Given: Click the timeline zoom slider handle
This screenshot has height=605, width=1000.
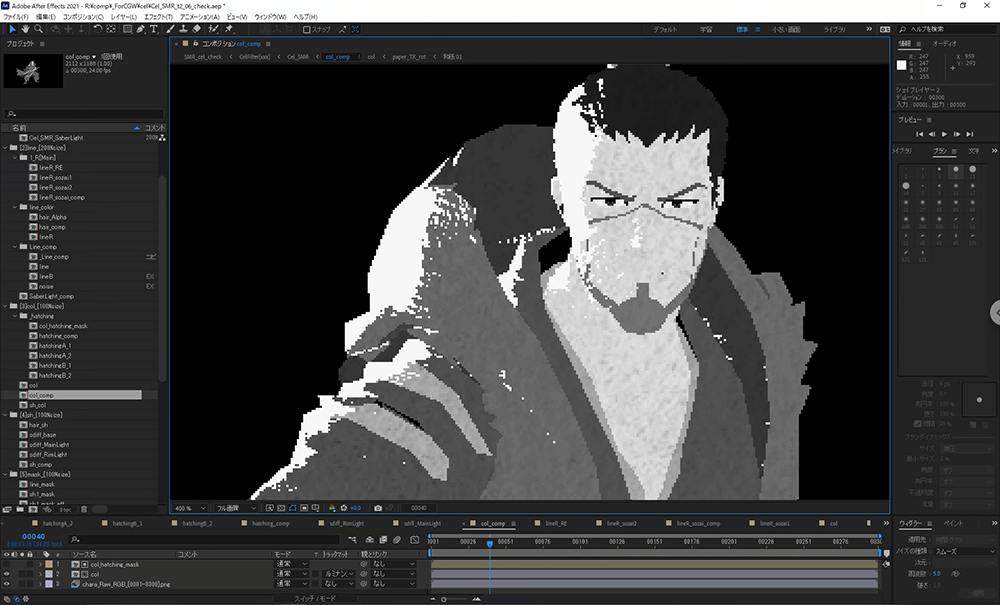Looking at the screenshot, I should click(x=444, y=599).
